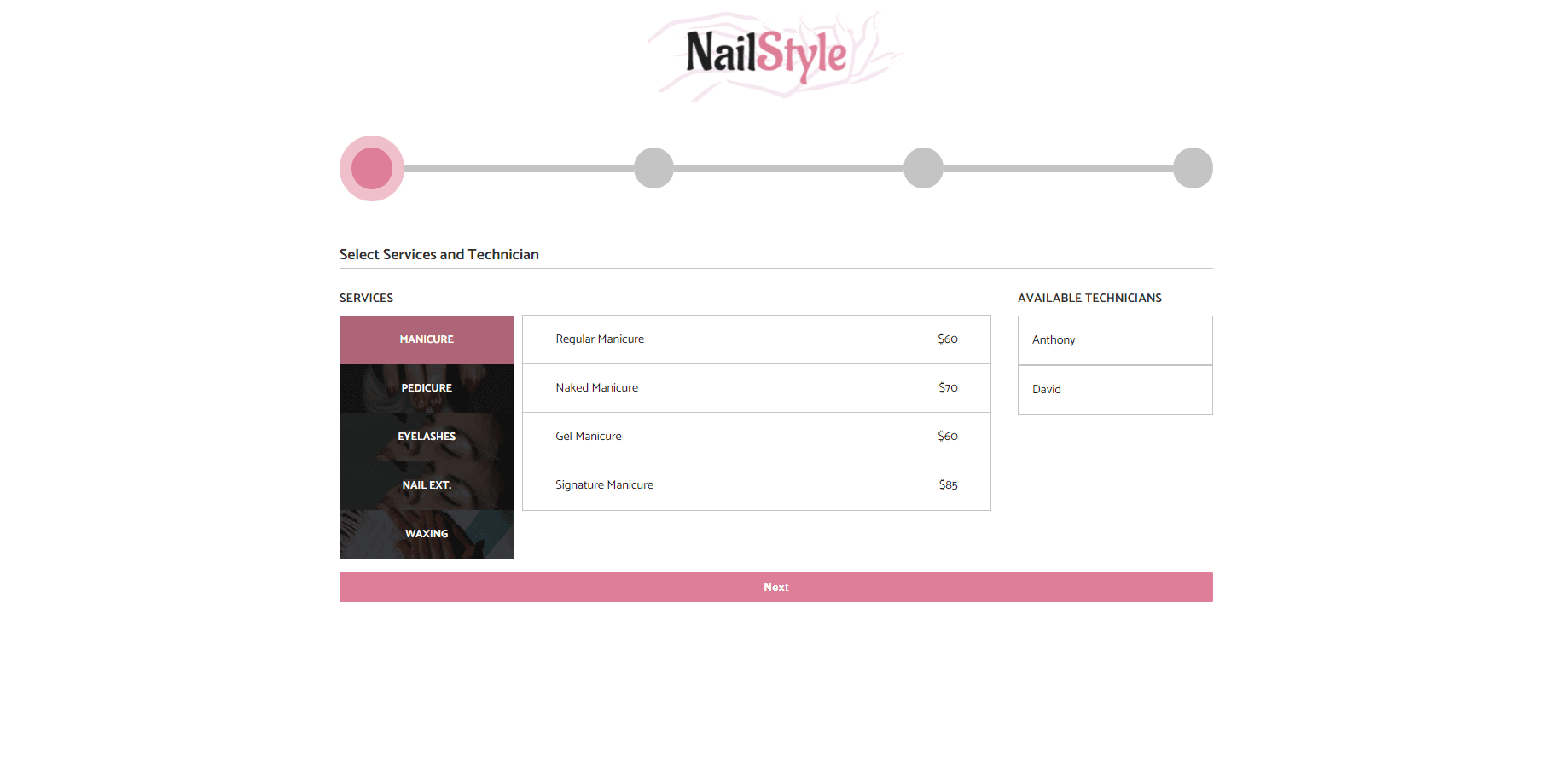Viewport: 1568px width, 783px height.
Task: Choose the Signature Manicure service
Action: pos(757,485)
